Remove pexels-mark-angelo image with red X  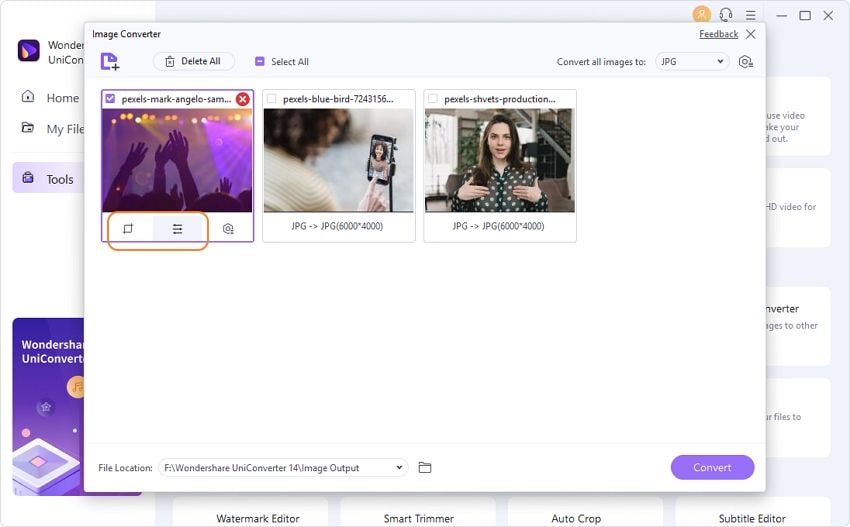point(243,99)
